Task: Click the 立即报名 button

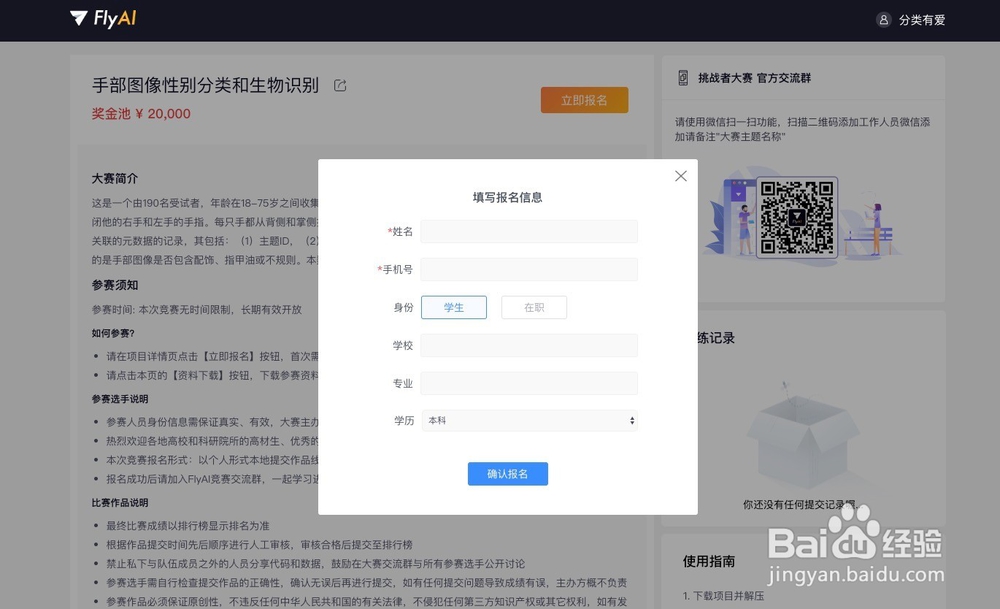Action: [x=584, y=100]
